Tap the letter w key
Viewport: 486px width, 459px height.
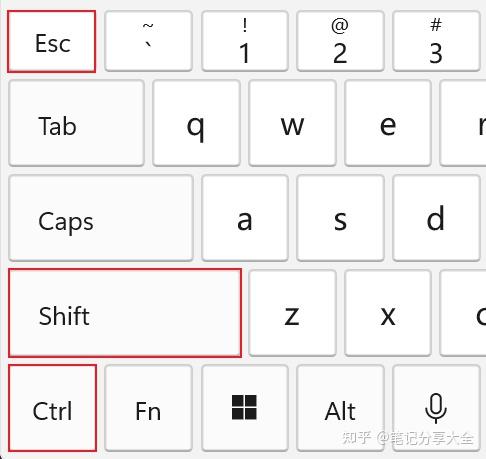click(x=292, y=123)
